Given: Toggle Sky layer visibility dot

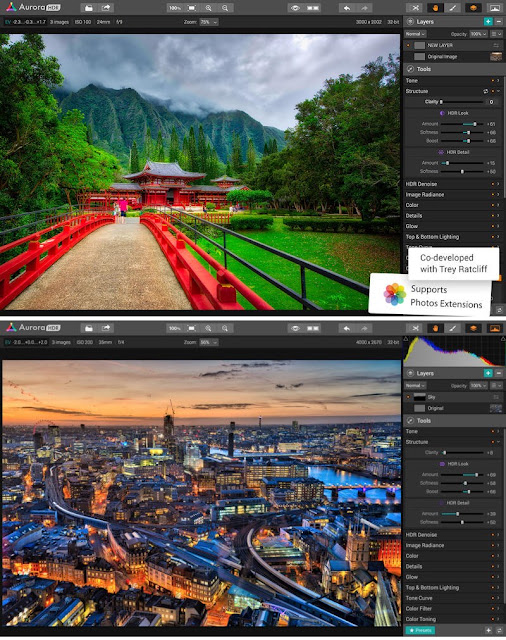Looking at the screenshot, I should [408, 397].
